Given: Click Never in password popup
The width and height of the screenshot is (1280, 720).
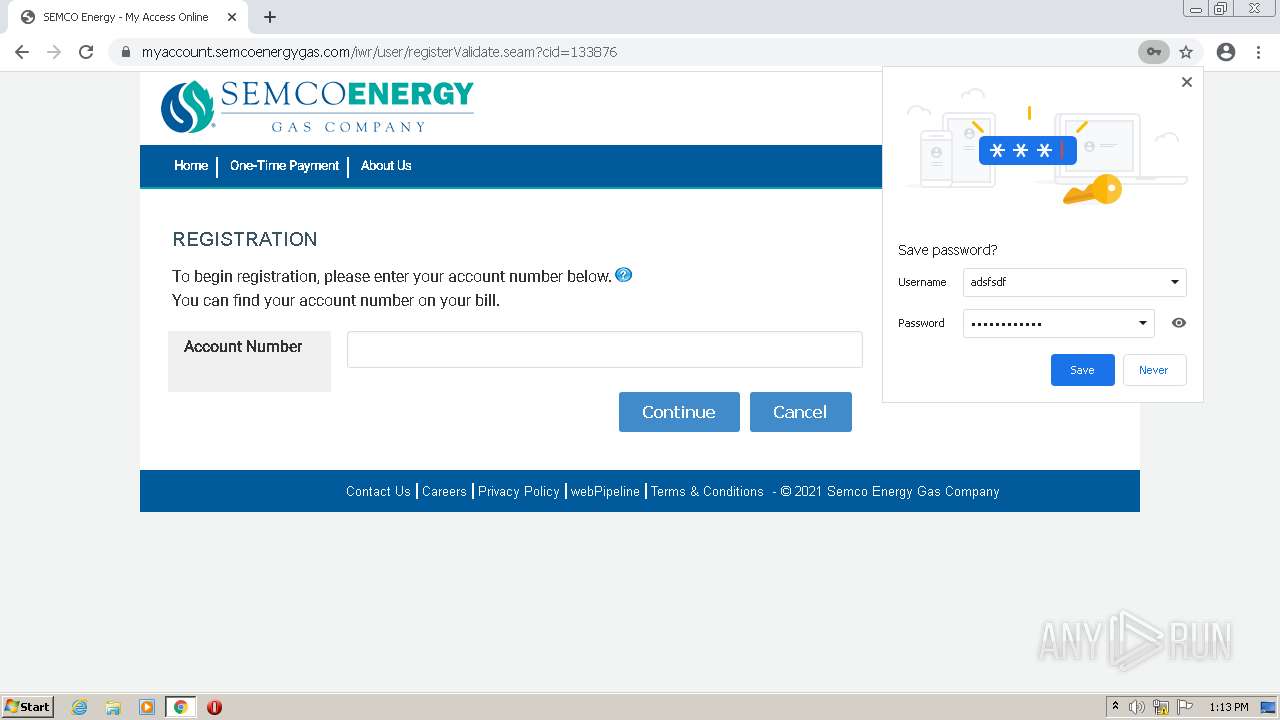Looking at the screenshot, I should point(1154,370).
